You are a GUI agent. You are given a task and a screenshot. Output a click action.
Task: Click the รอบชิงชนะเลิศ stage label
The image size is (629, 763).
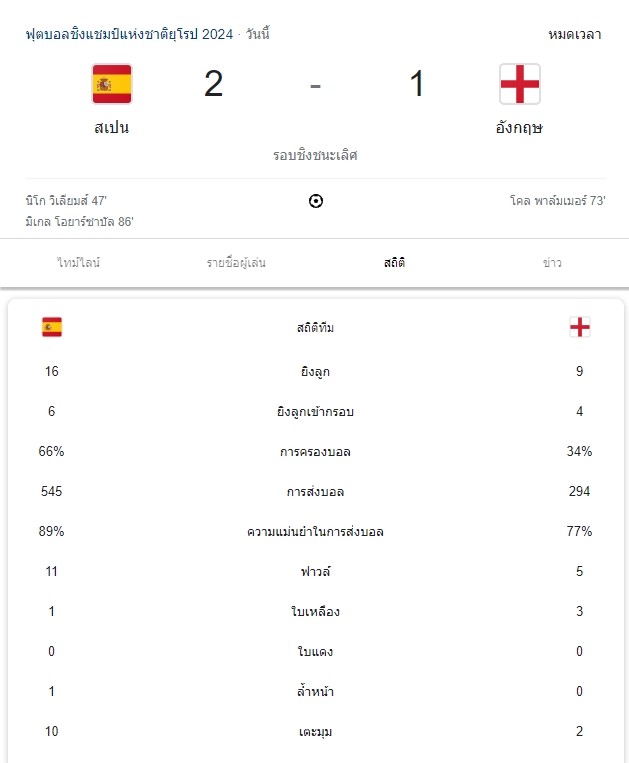(x=315, y=155)
